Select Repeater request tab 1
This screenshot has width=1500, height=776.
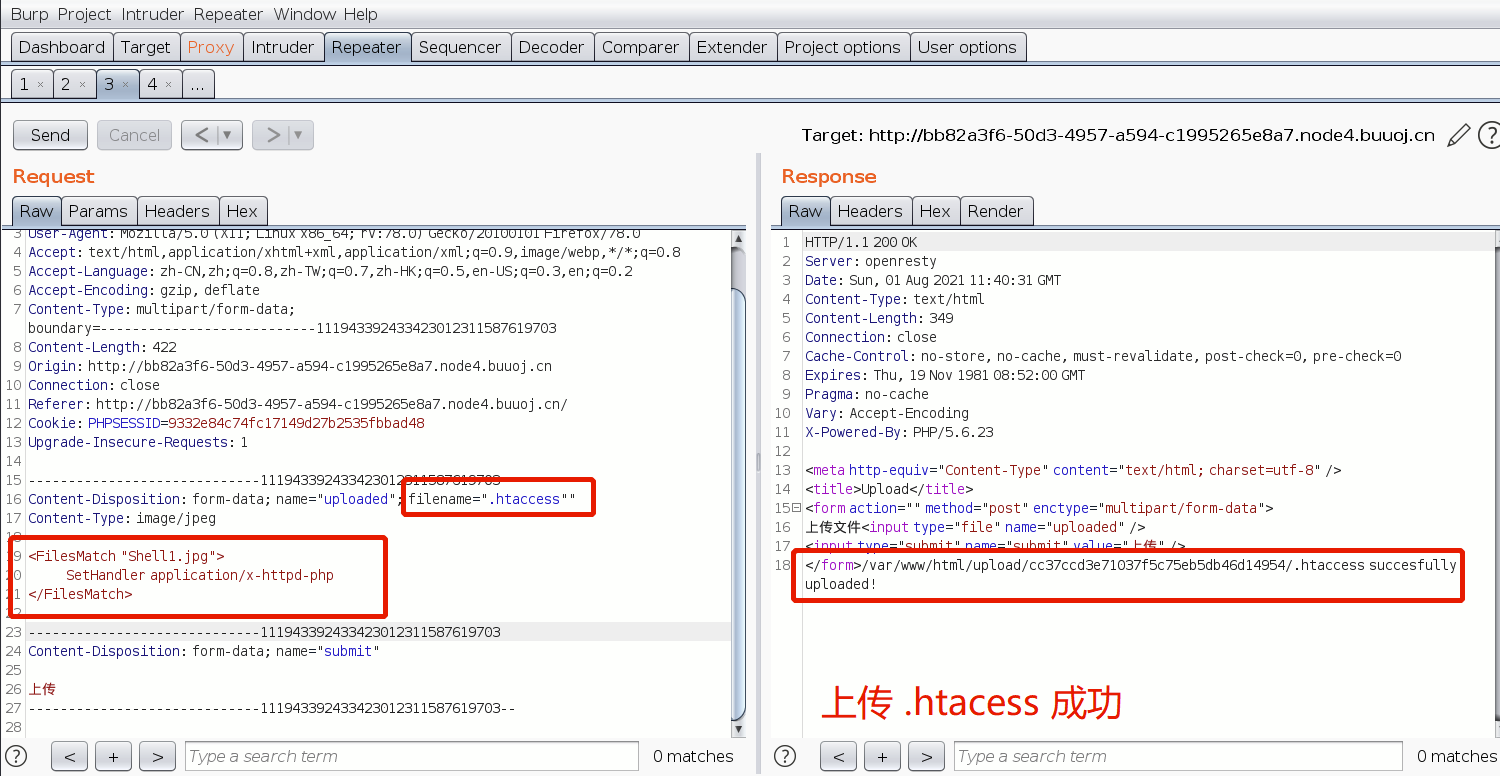pos(24,84)
